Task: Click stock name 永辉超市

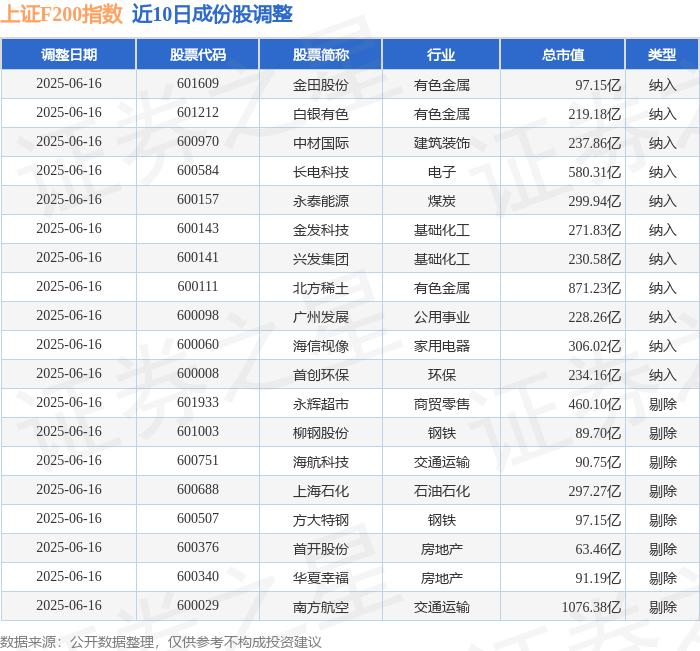Action: pyautogui.click(x=321, y=404)
